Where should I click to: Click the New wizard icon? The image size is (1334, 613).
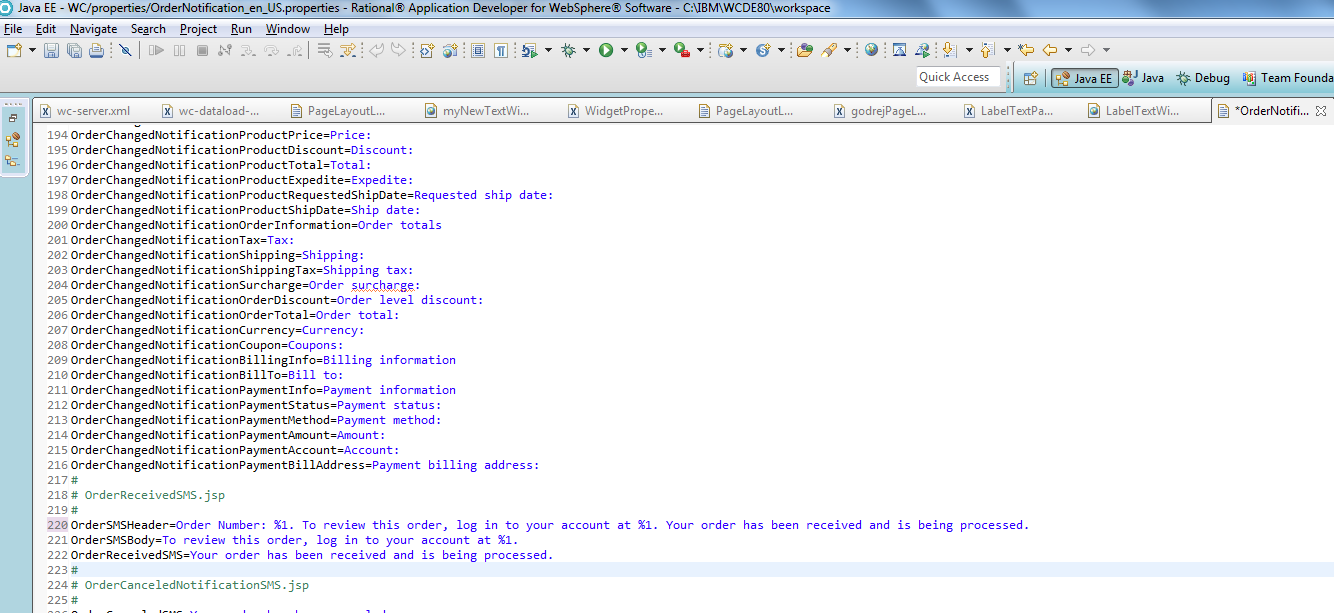(12, 50)
